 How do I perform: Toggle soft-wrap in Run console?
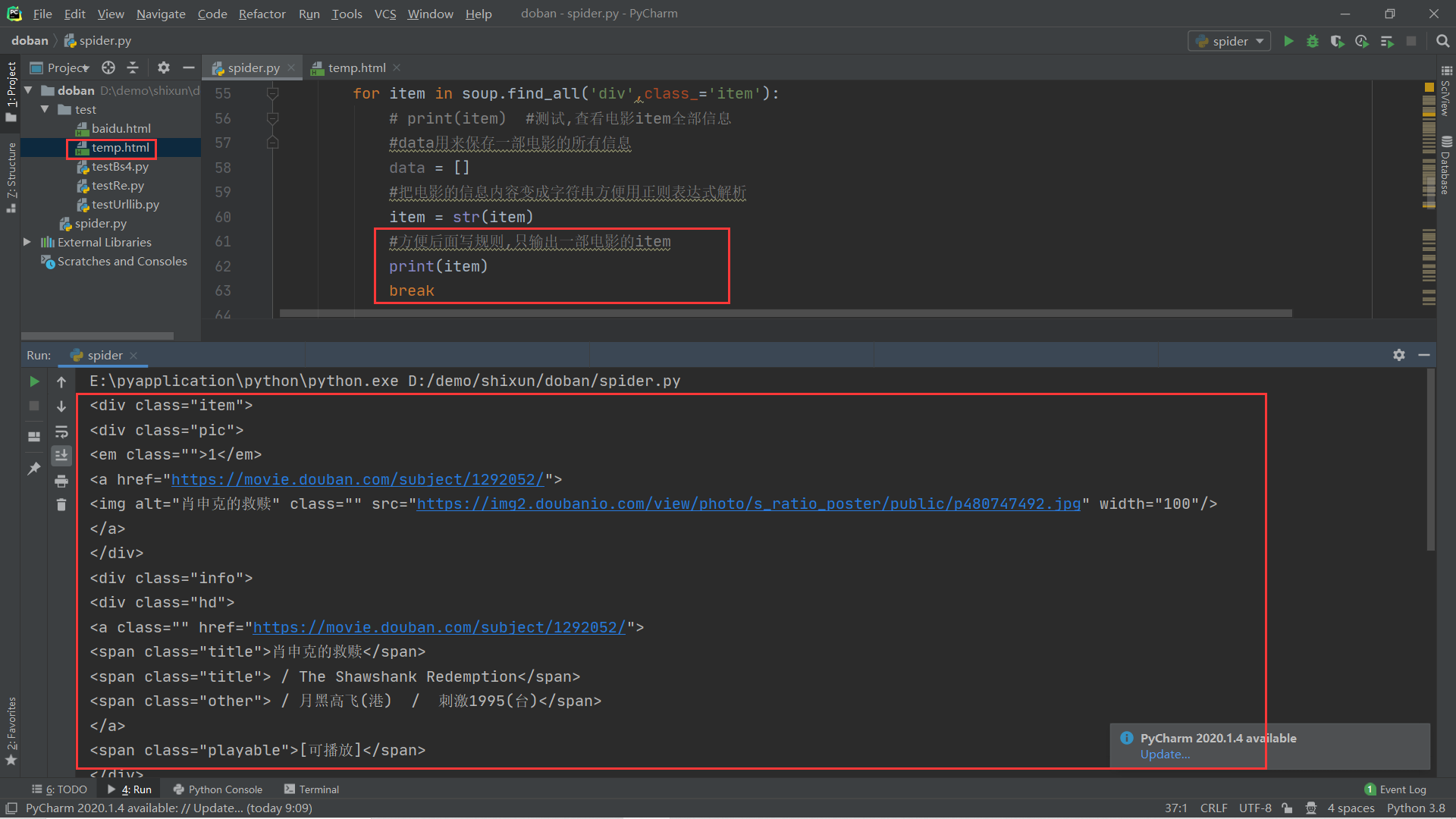coord(61,432)
